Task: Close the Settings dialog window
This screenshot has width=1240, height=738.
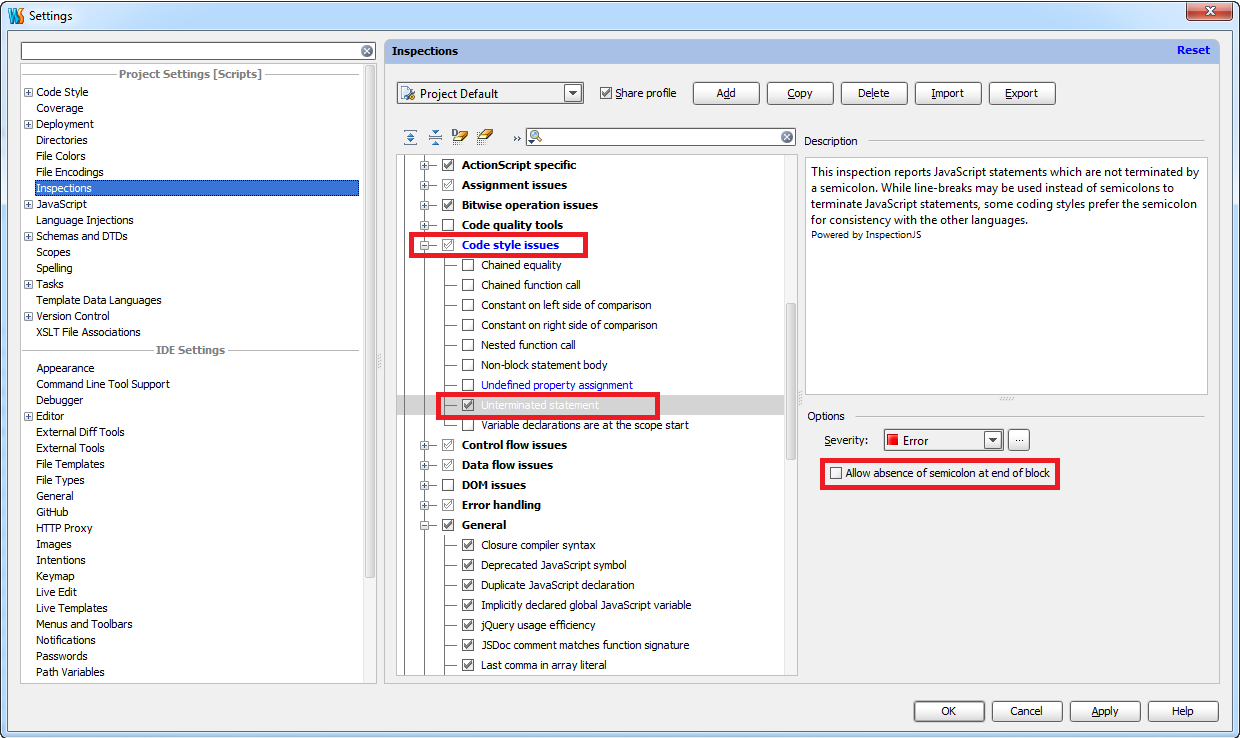Action: point(1208,12)
